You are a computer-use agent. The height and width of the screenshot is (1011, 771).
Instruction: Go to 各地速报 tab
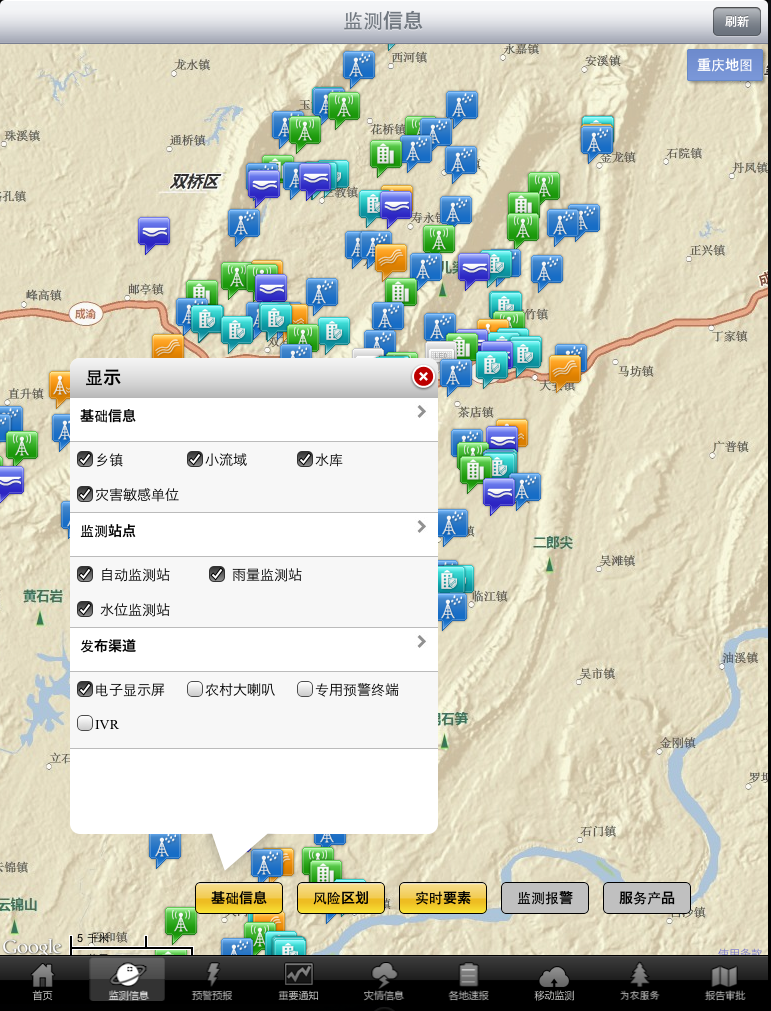[x=469, y=982]
